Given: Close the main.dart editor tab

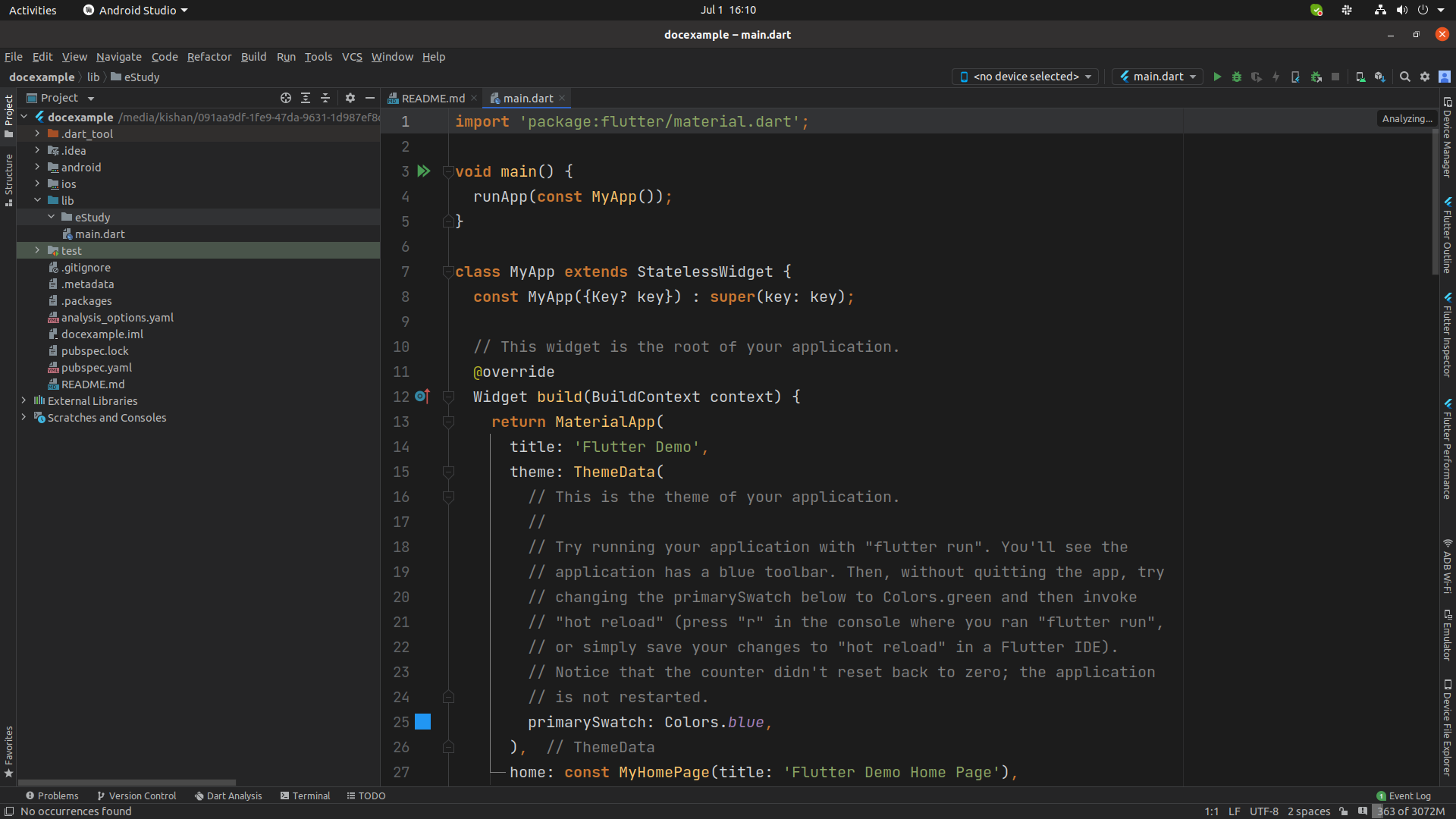Looking at the screenshot, I should [x=562, y=99].
